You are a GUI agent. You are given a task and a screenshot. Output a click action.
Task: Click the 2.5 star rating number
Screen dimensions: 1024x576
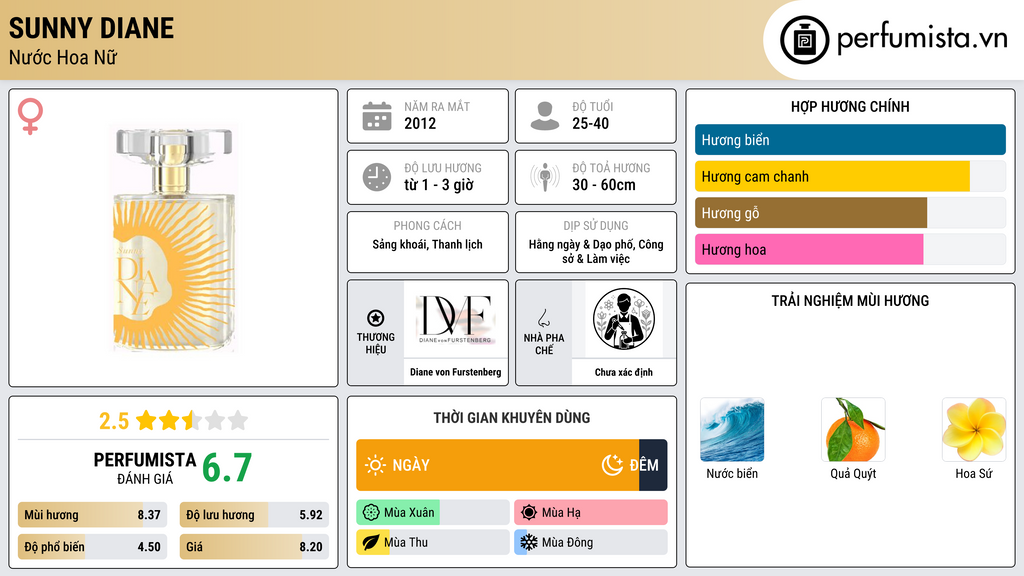tap(114, 421)
